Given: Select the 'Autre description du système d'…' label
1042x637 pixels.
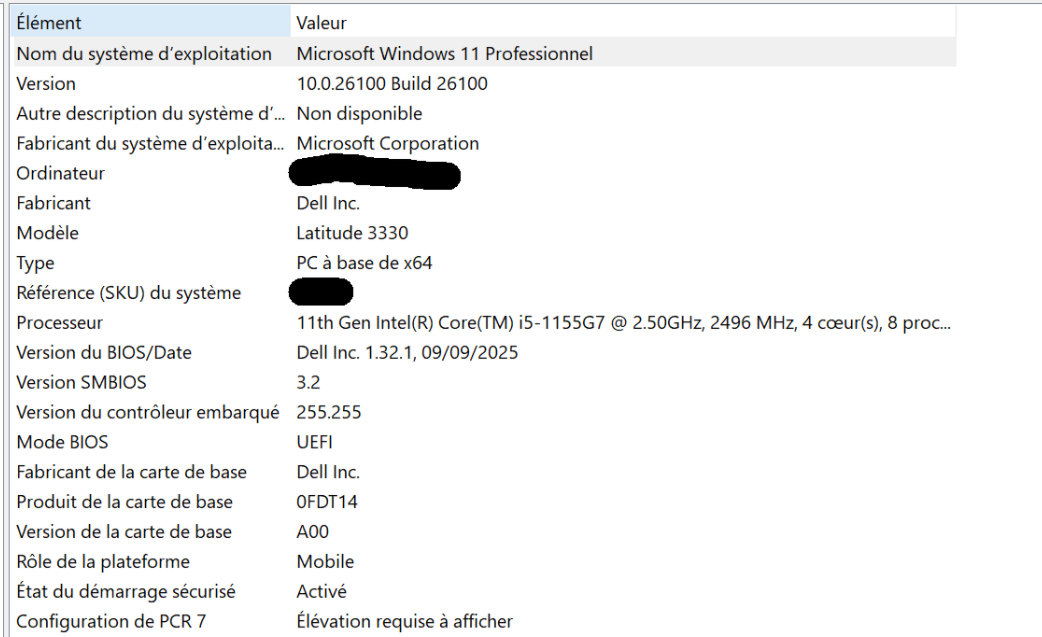Looking at the screenshot, I should tap(151, 114).
